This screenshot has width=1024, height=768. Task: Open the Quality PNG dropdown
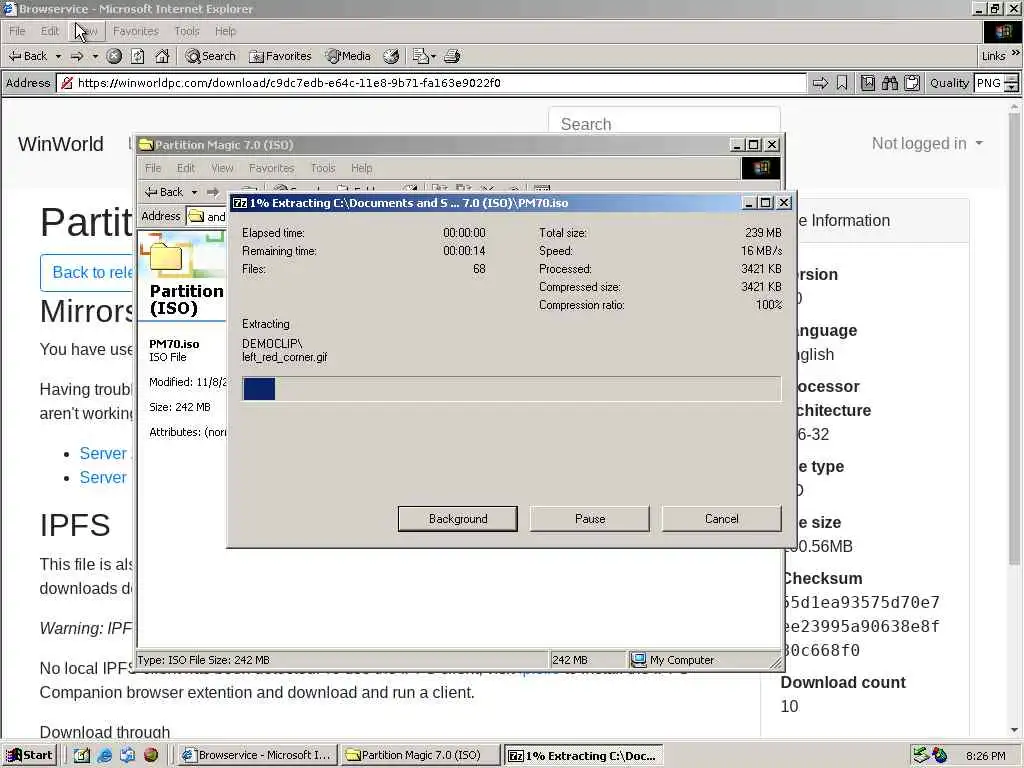996,83
